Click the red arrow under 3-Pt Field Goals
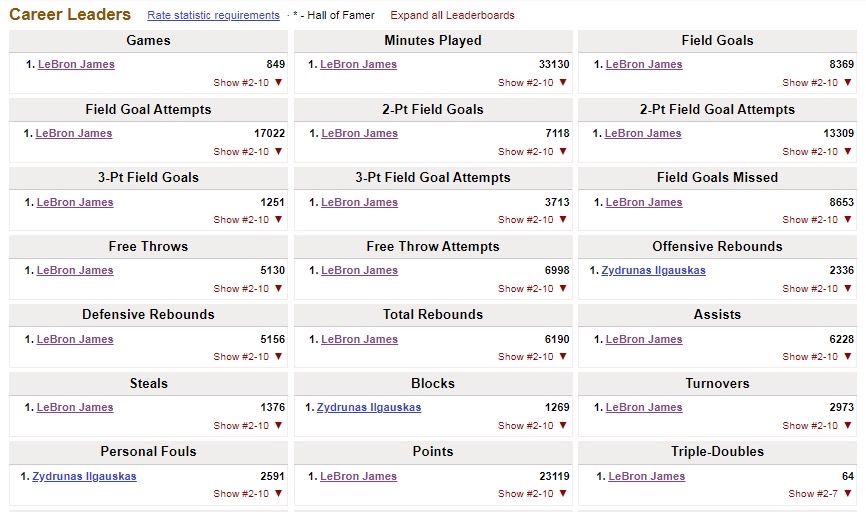Screen dimensions: 866x512 point(279,220)
